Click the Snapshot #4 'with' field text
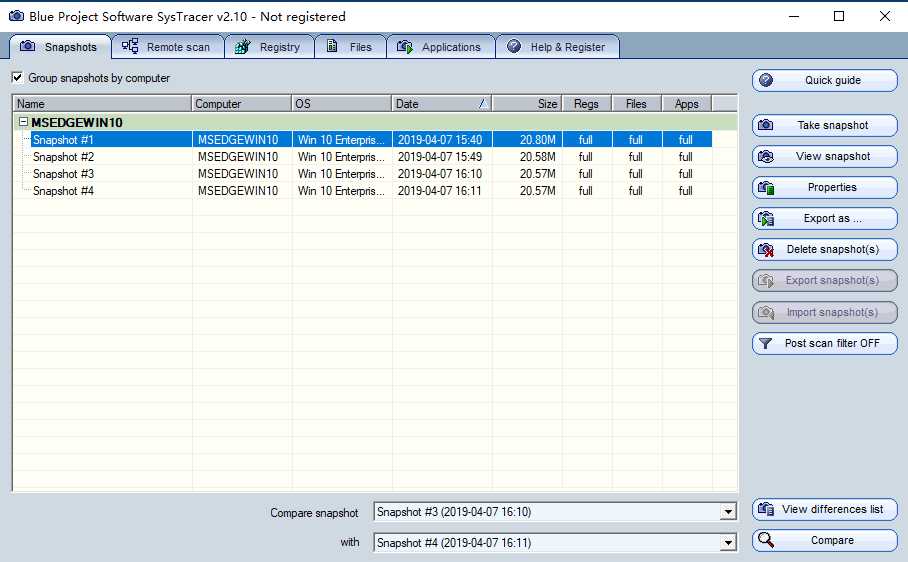This screenshot has width=908, height=562. pyautogui.click(x=453, y=543)
